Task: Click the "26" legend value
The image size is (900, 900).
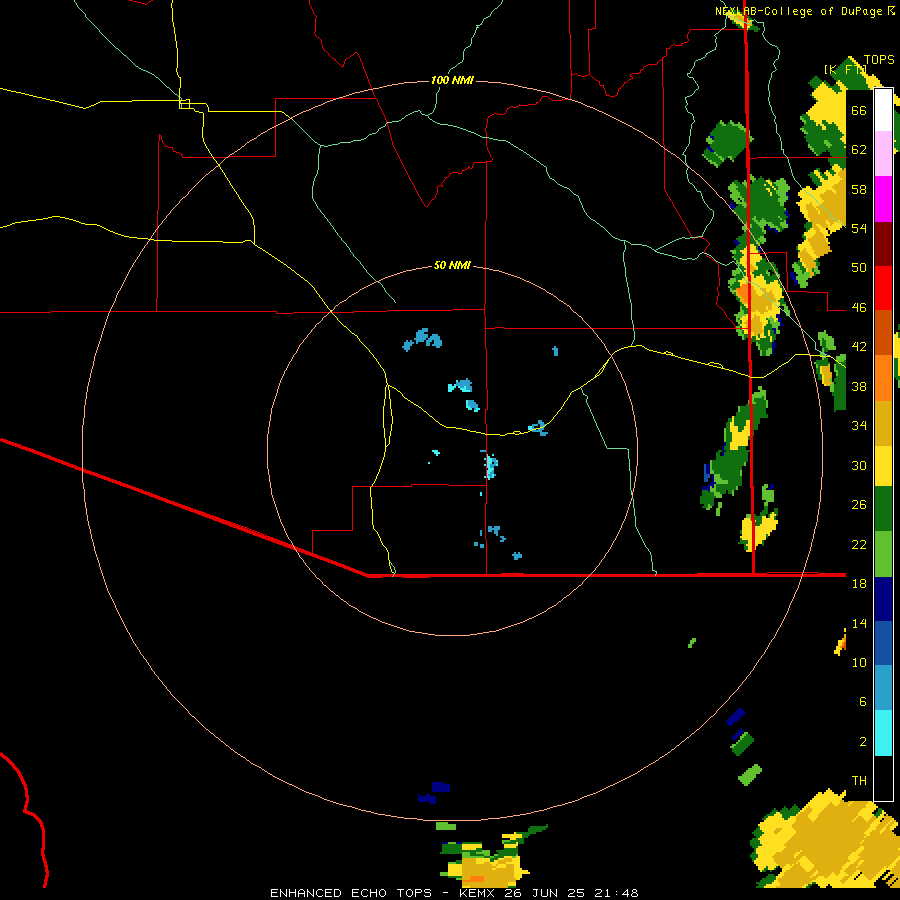Action: pos(859,505)
